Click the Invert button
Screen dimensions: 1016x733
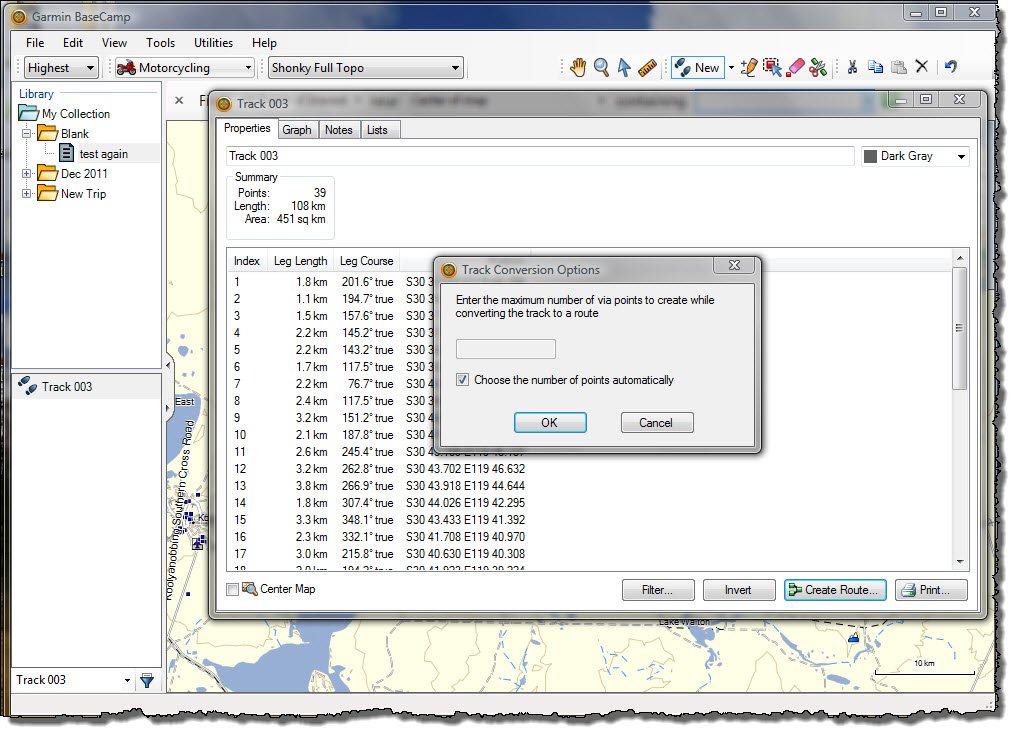pyautogui.click(x=739, y=590)
